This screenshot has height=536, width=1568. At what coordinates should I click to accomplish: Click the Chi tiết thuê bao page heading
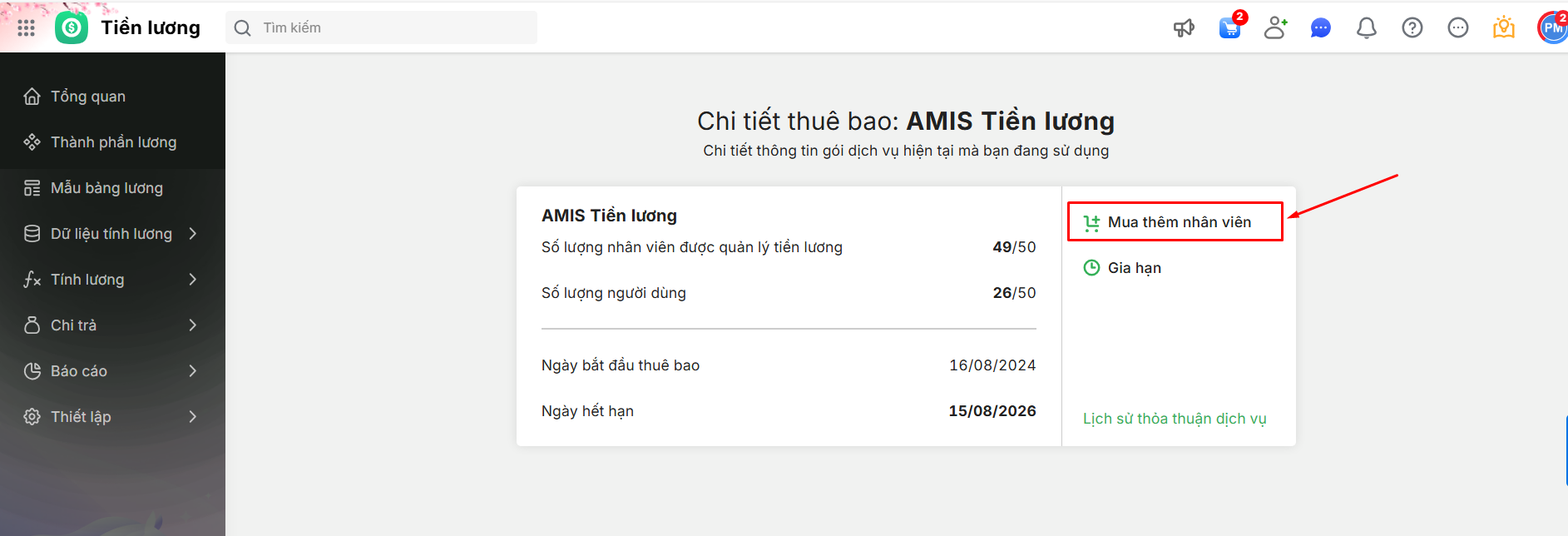[x=906, y=122]
